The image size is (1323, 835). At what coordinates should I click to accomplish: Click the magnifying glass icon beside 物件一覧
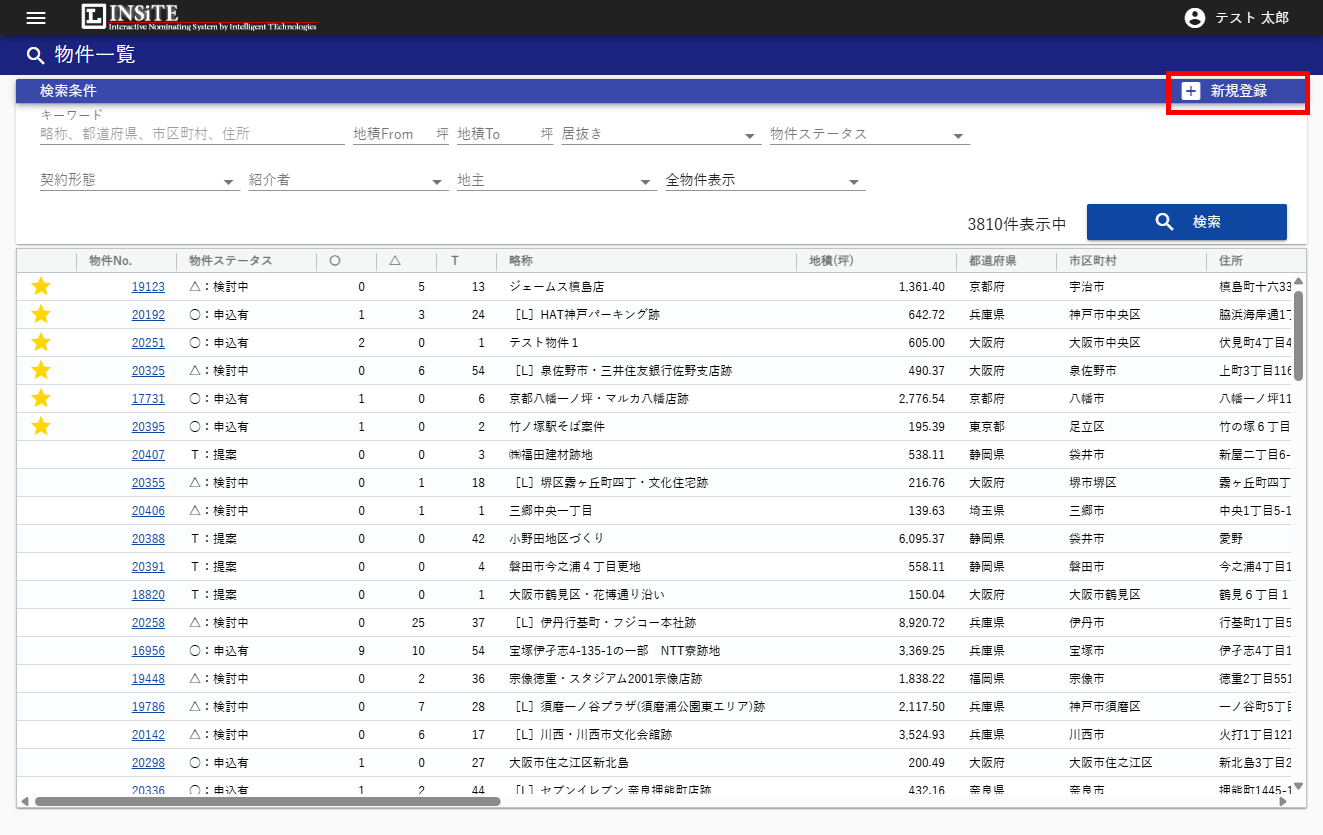pos(35,56)
